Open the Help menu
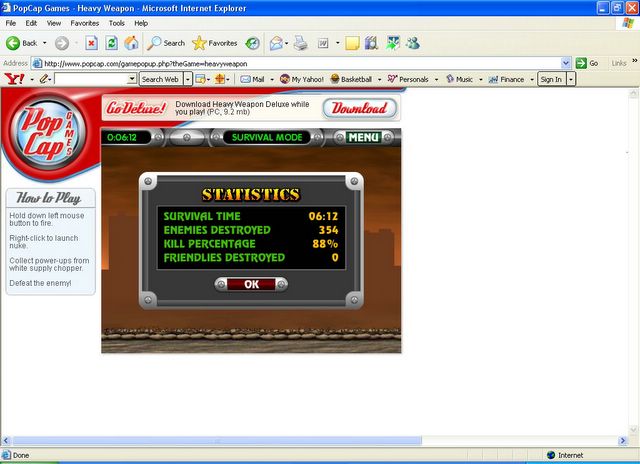The width and height of the screenshot is (640, 464). point(141,23)
